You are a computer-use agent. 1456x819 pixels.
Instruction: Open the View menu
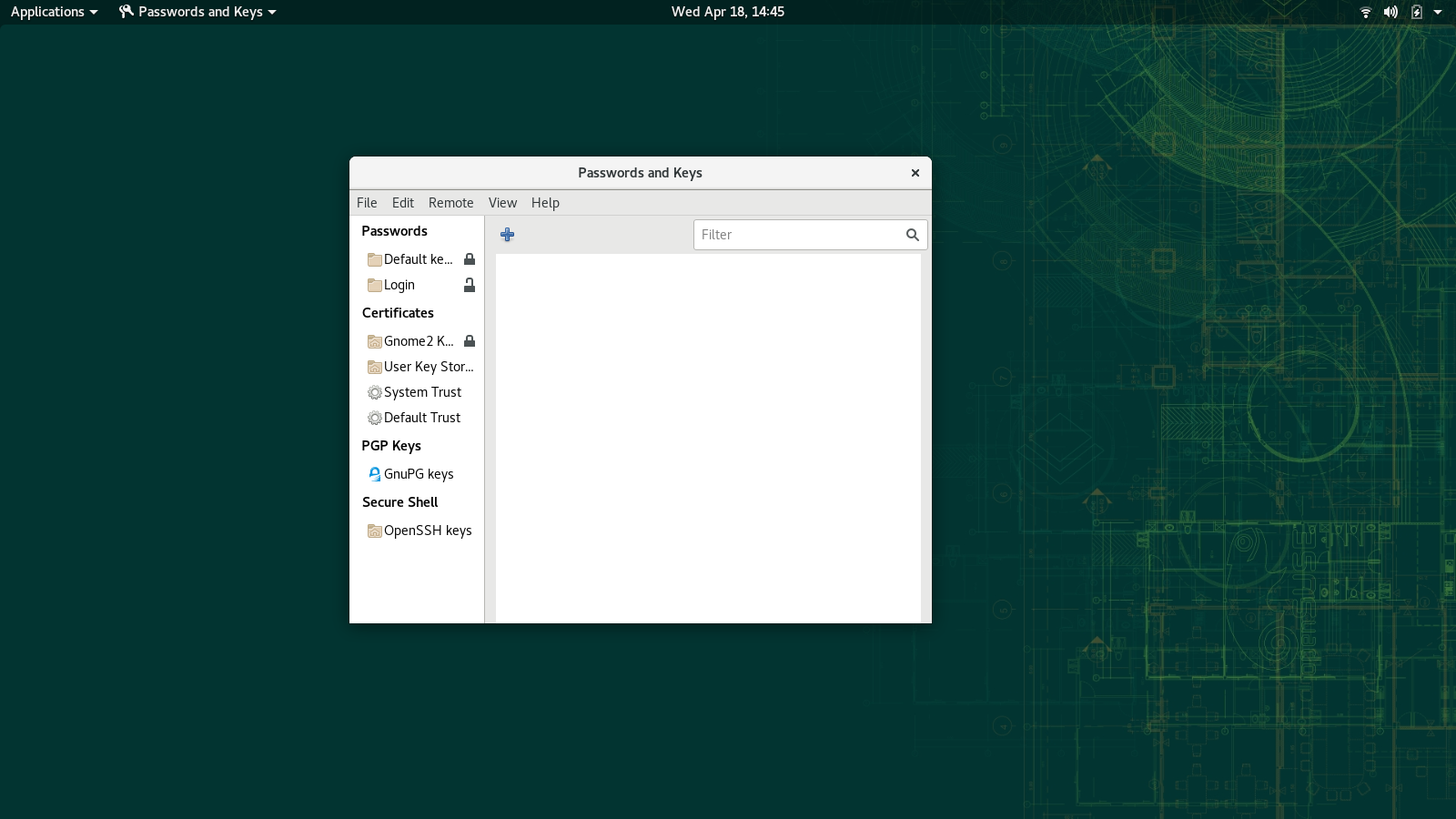pos(502,203)
